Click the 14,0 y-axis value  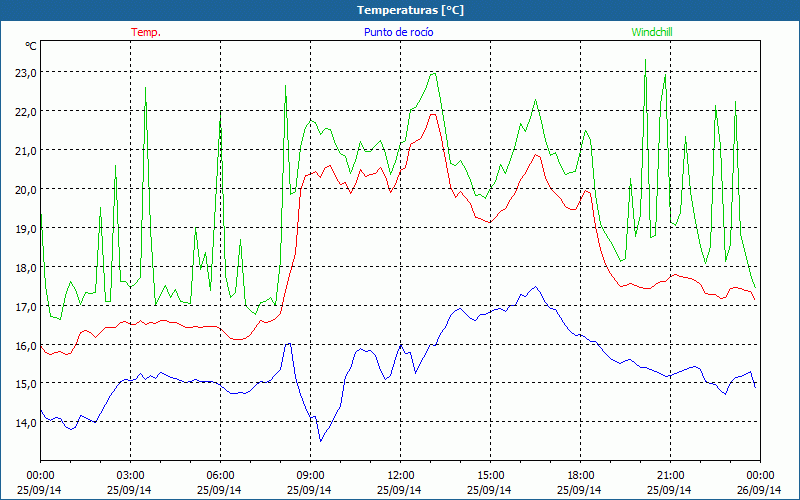click(26, 422)
